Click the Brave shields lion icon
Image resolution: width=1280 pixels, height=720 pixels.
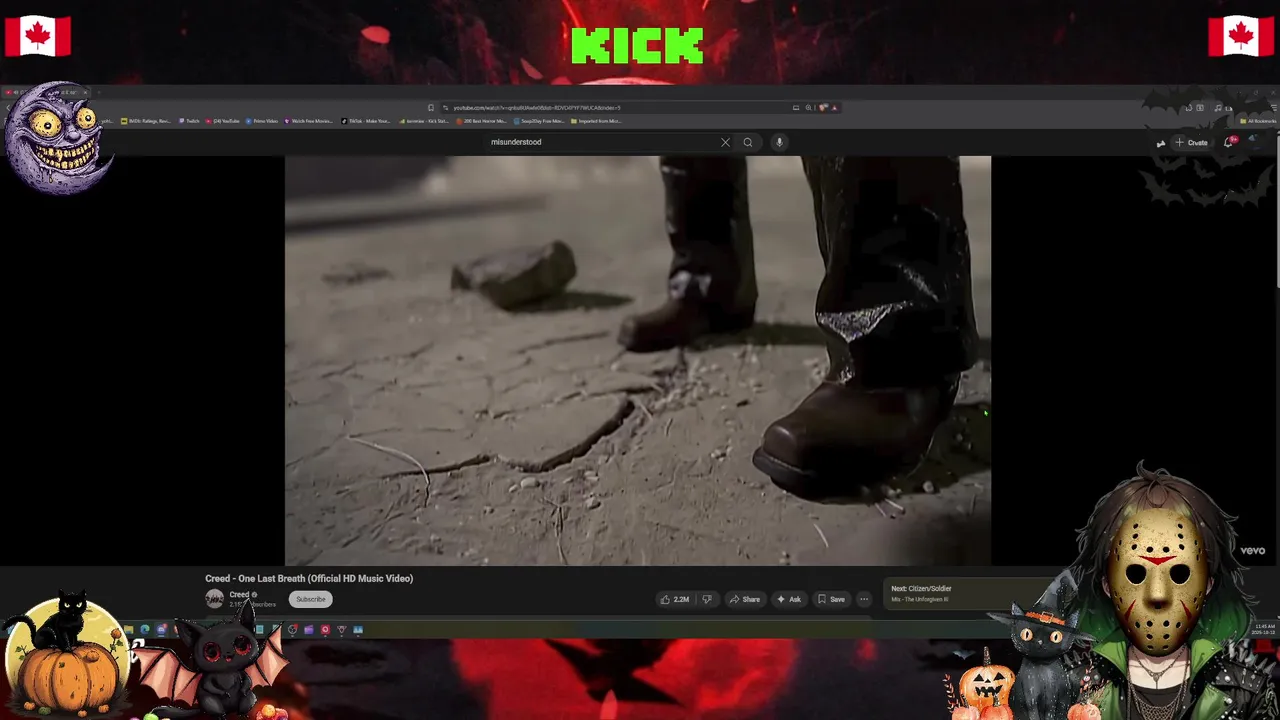[823, 107]
